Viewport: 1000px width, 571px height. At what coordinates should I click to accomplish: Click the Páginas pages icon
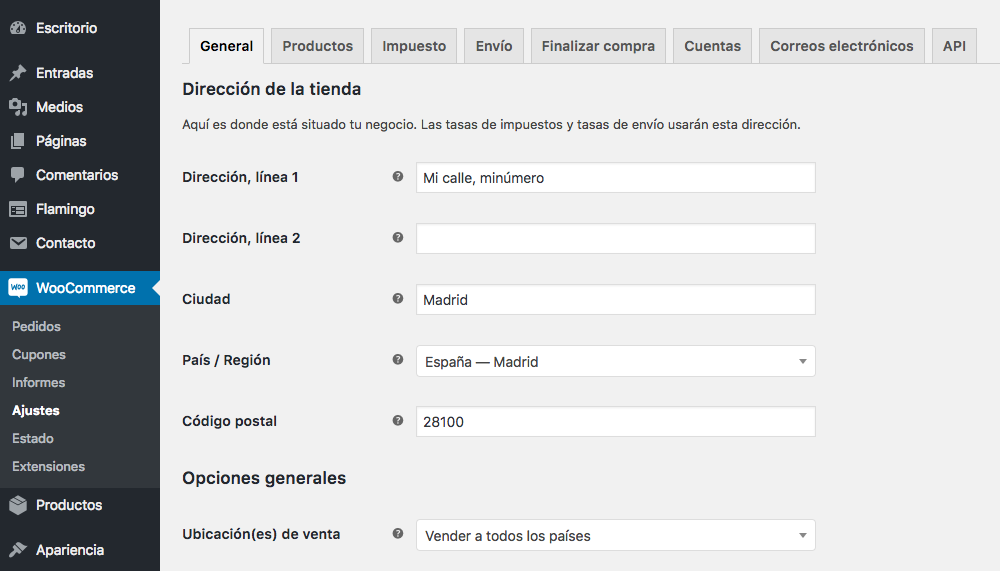tap(18, 141)
